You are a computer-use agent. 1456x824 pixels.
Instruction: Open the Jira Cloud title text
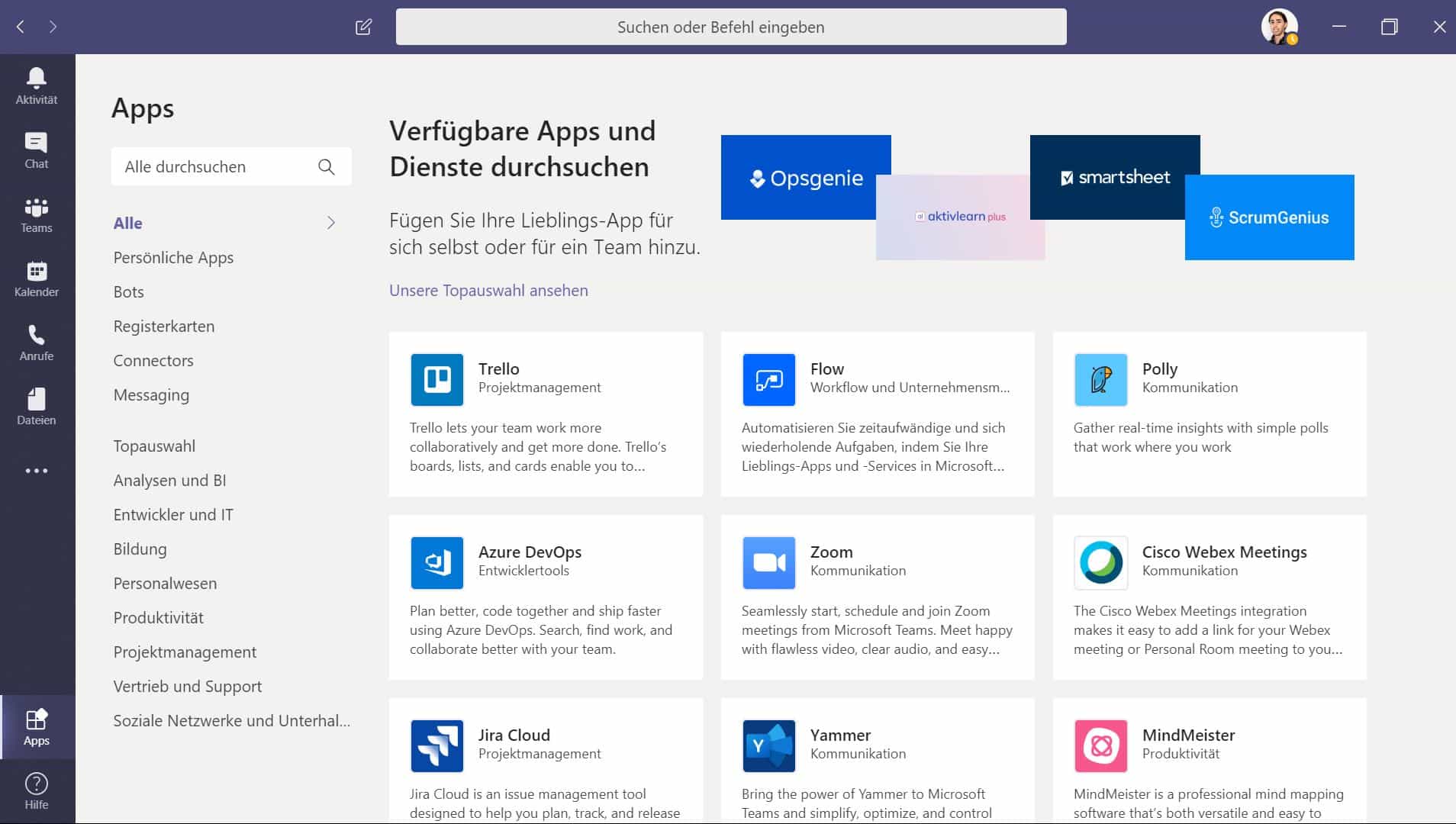514,735
